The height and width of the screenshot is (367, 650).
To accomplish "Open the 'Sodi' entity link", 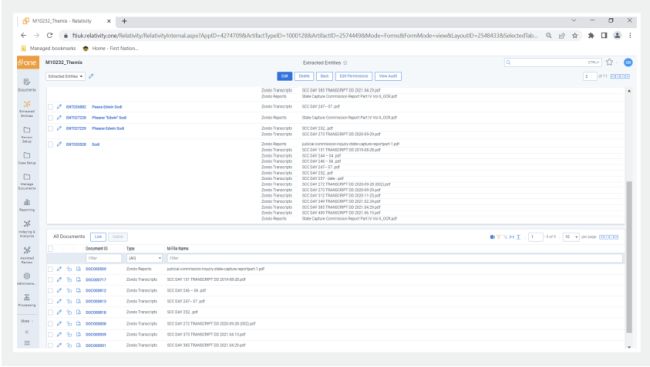I will pyautogui.click(x=96, y=144).
